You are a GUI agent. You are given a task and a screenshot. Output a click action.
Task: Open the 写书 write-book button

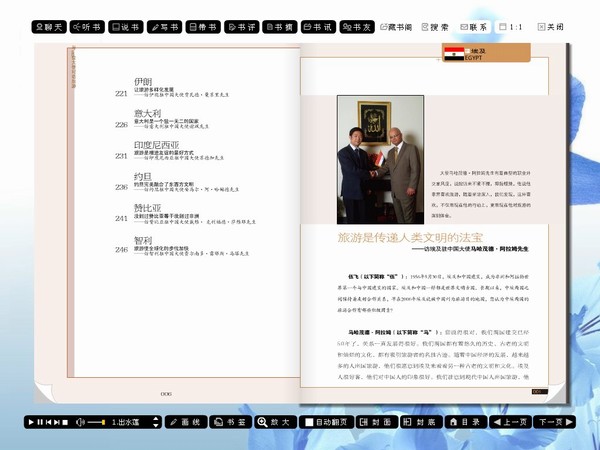click(x=165, y=27)
